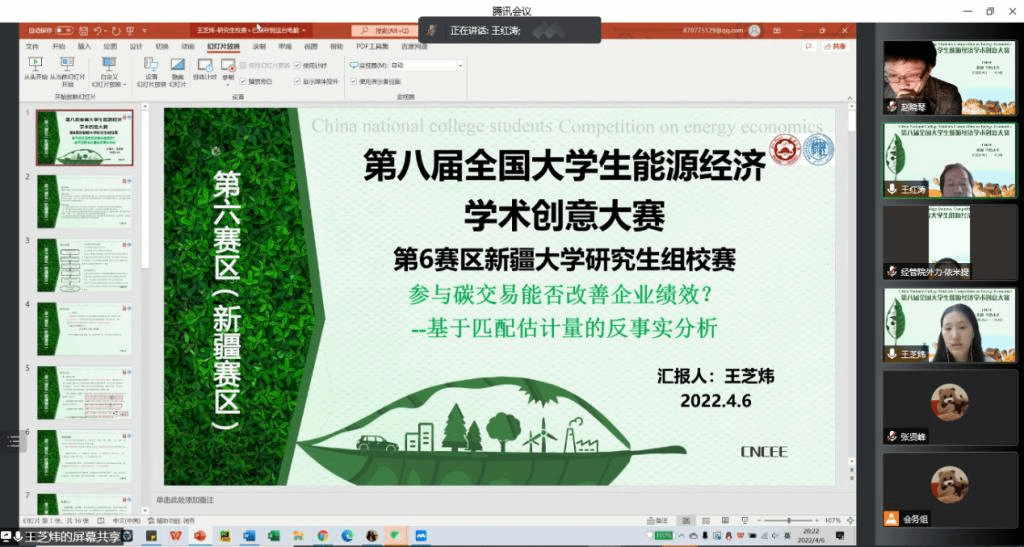Open the Insert ribbon tab
Viewport: 1024px width, 547px height.
(84, 46)
